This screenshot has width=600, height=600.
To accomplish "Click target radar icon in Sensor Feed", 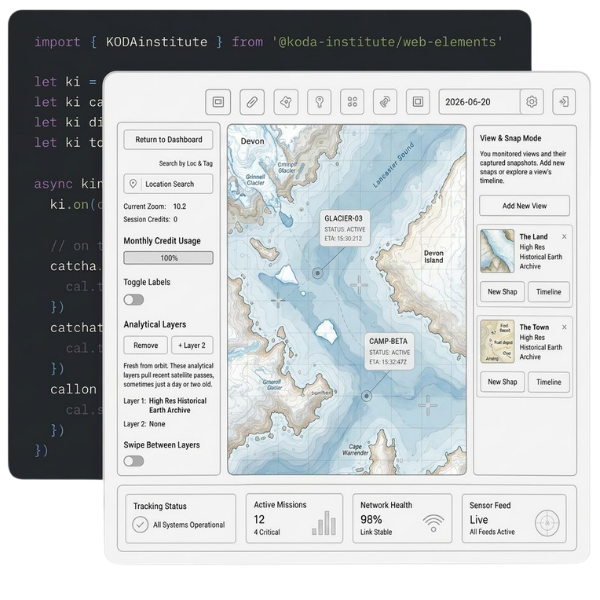I will (547, 523).
